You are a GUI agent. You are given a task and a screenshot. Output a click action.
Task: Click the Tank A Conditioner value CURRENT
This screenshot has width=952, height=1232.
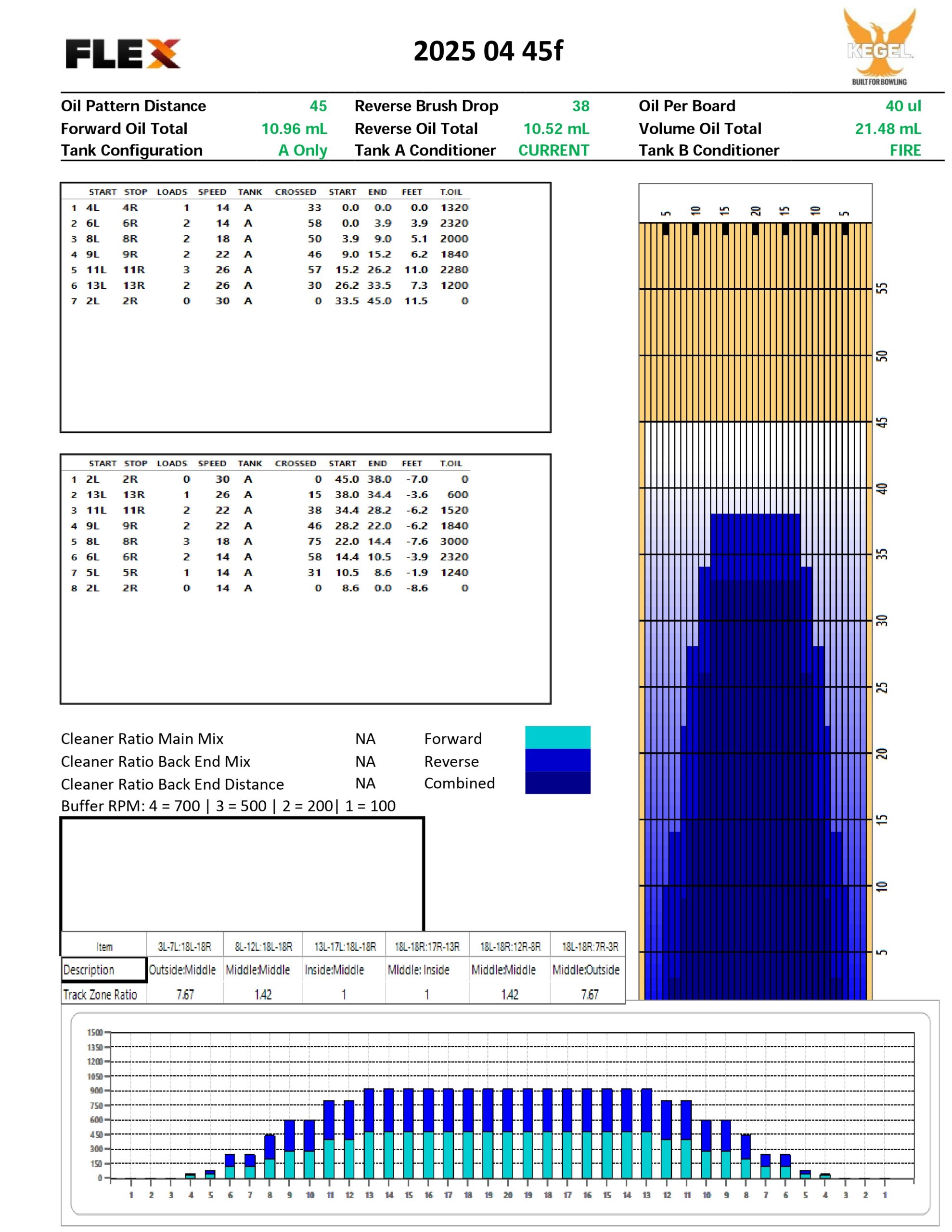(553, 151)
